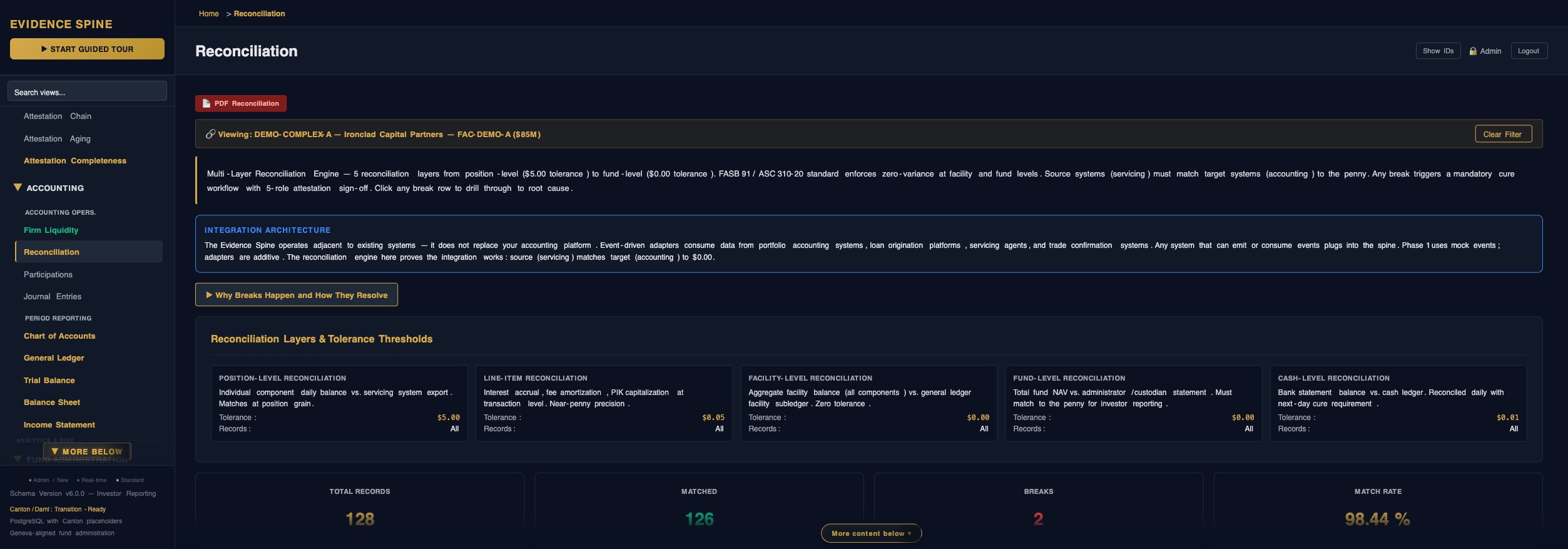This screenshot has height=549, width=1568.
Task: Log out of the application
Action: coord(1528,51)
